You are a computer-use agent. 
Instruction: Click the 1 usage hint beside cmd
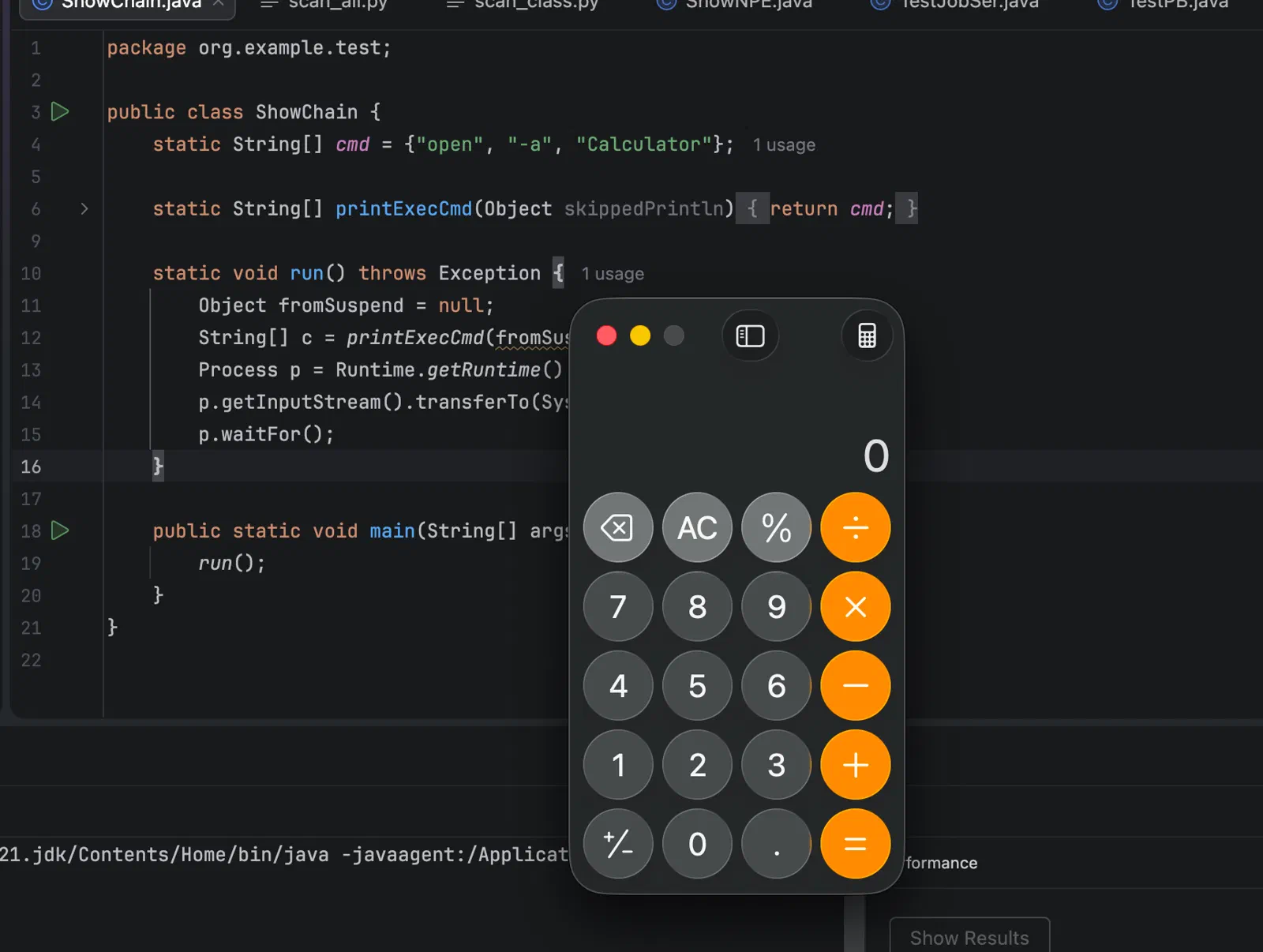pyautogui.click(x=784, y=145)
